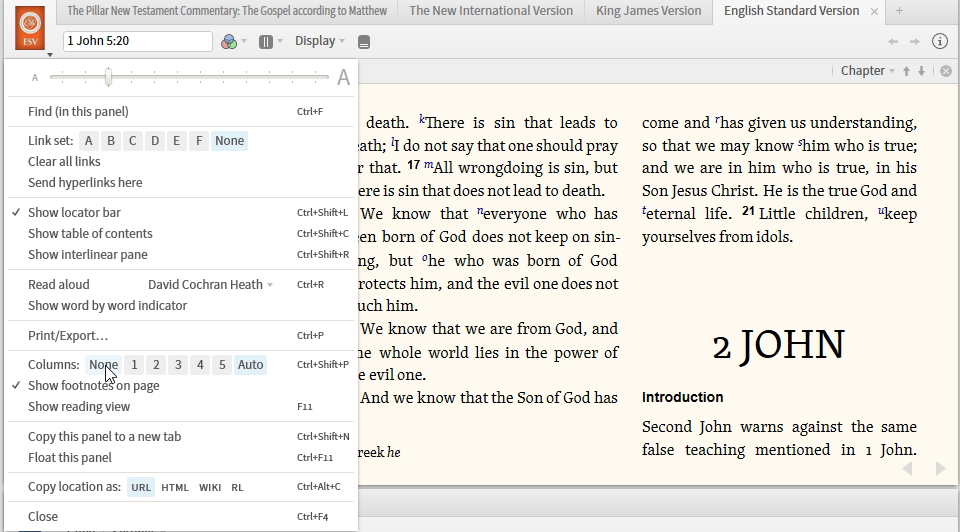Close the locator bar with X icon

click(946, 71)
